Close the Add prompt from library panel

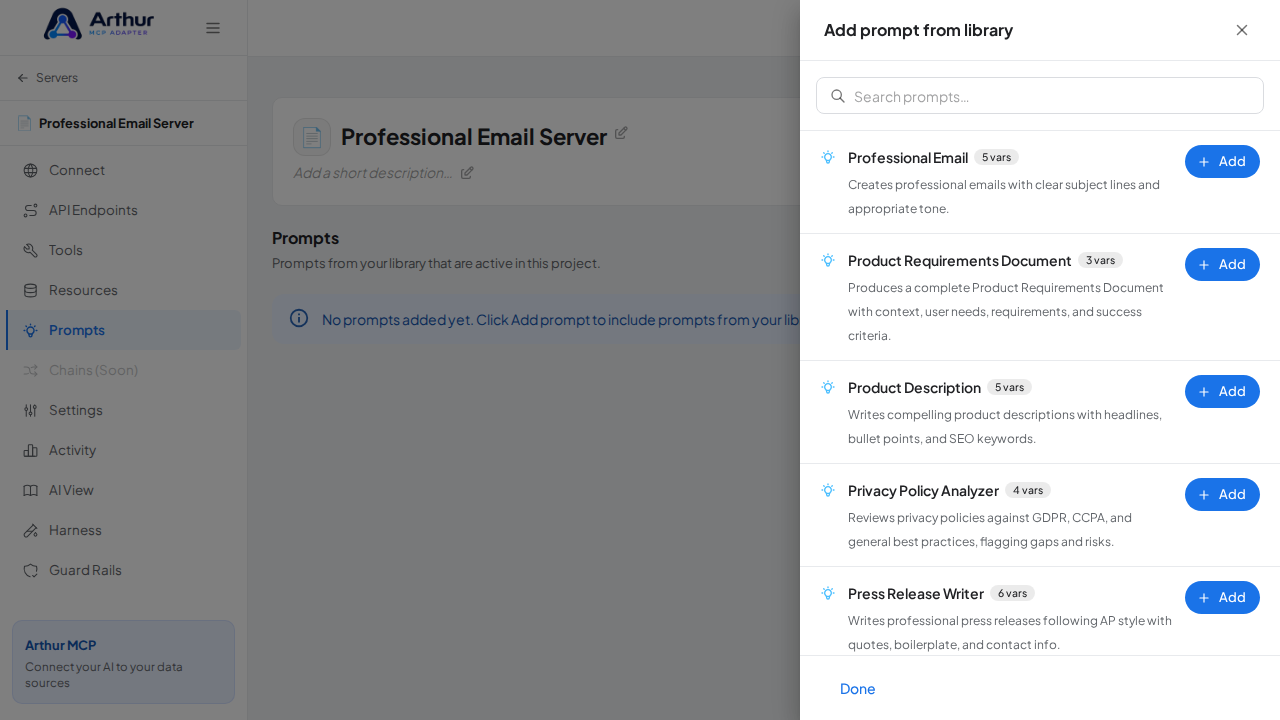(x=1242, y=30)
